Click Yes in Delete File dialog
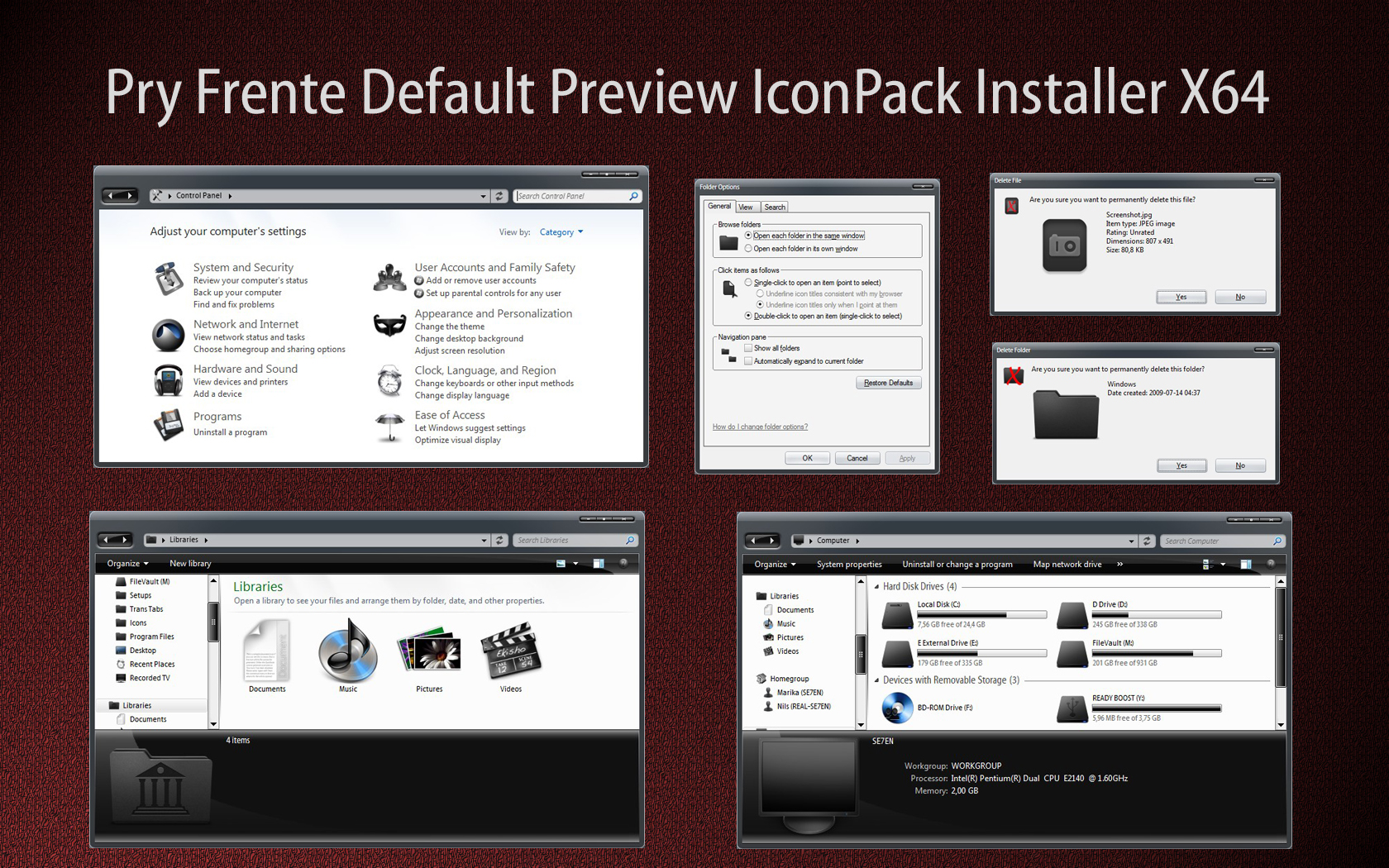 1181,297
